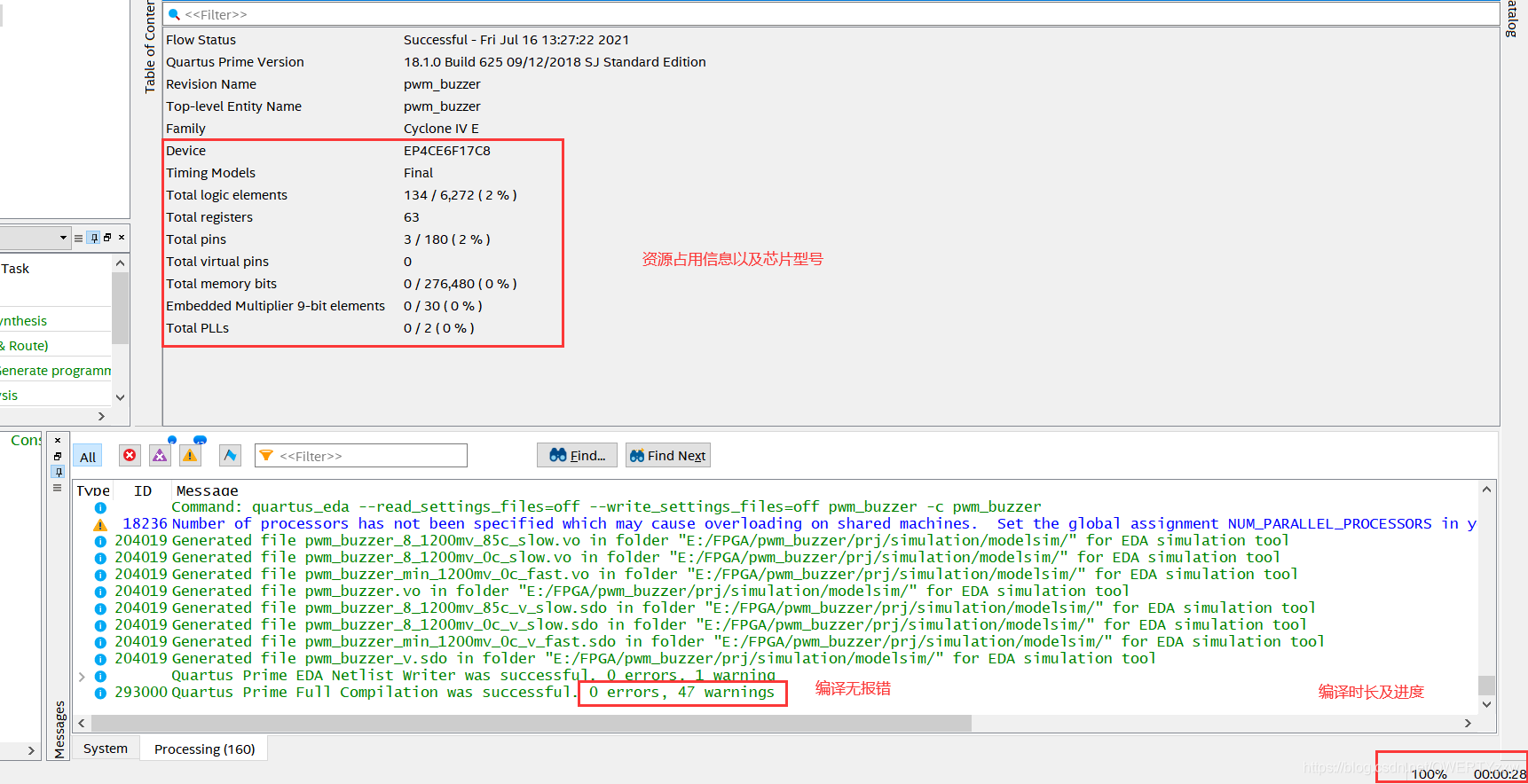
Task: Switch to the System messages tab
Action: point(106,749)
